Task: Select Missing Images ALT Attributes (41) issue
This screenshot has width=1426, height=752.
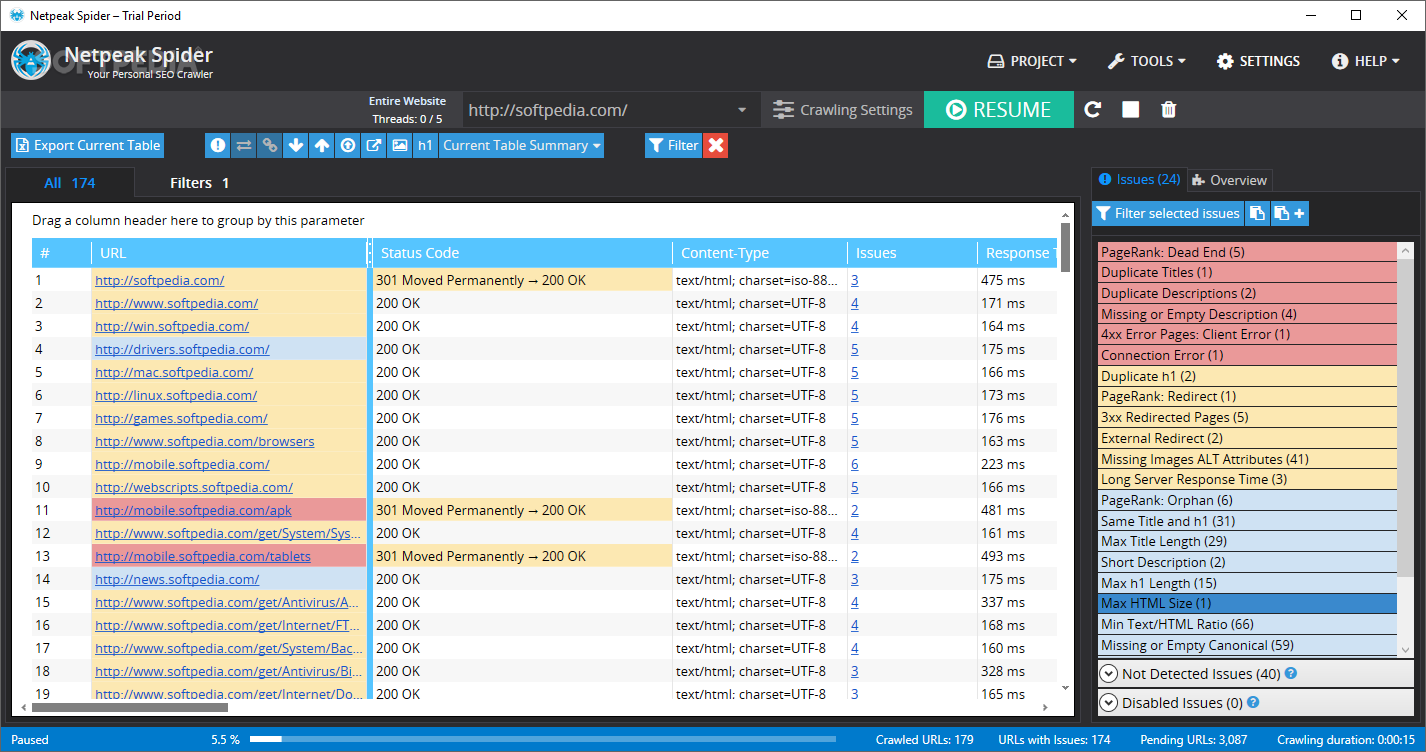Action: point(1246,459)
